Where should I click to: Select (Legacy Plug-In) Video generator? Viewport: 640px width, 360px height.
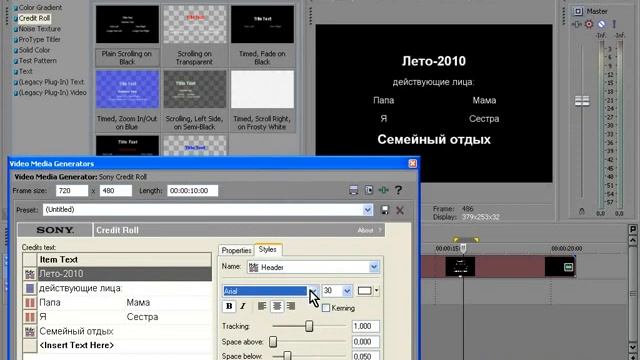click(x=52, y=92)
